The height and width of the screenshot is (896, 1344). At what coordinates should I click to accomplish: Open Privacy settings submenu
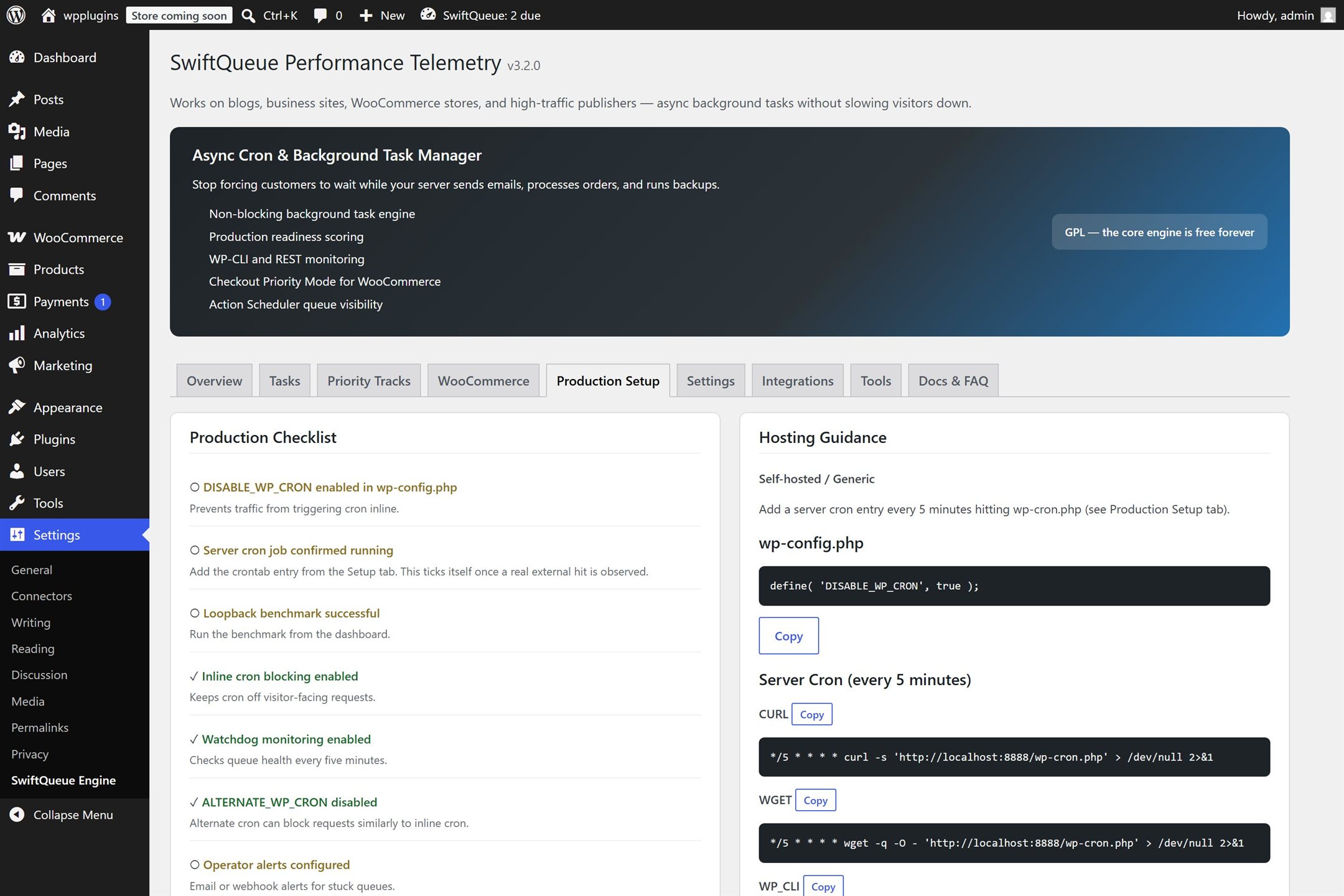point(30,754)
